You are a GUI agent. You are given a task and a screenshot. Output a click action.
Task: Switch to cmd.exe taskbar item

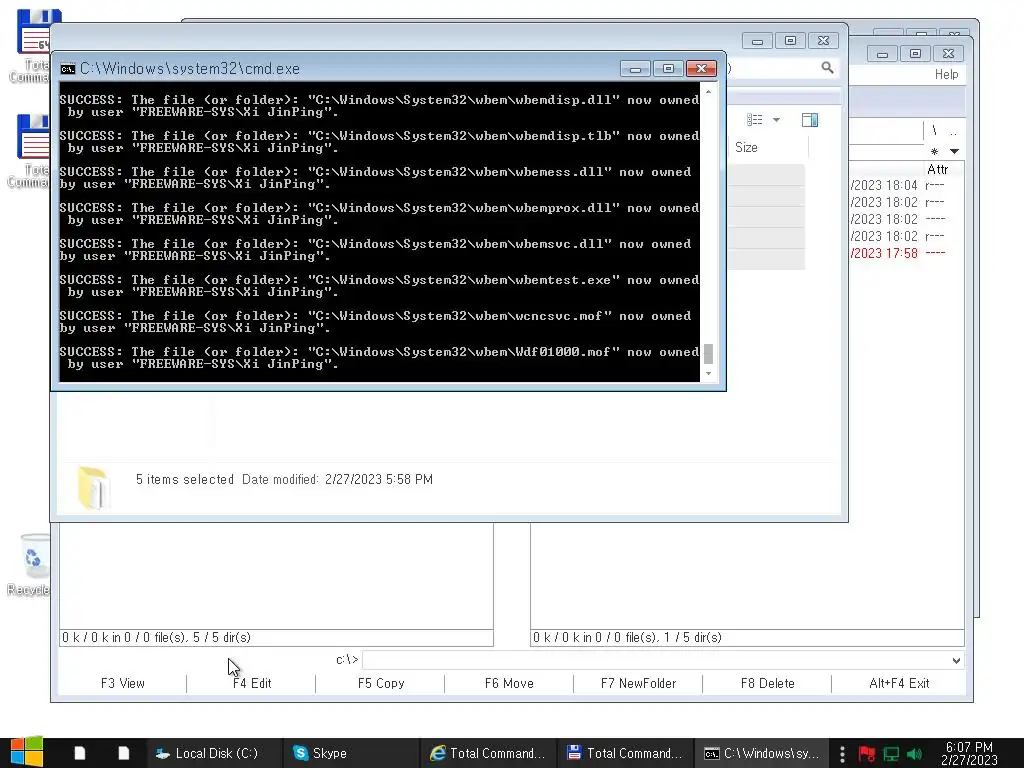click(761, 753)
